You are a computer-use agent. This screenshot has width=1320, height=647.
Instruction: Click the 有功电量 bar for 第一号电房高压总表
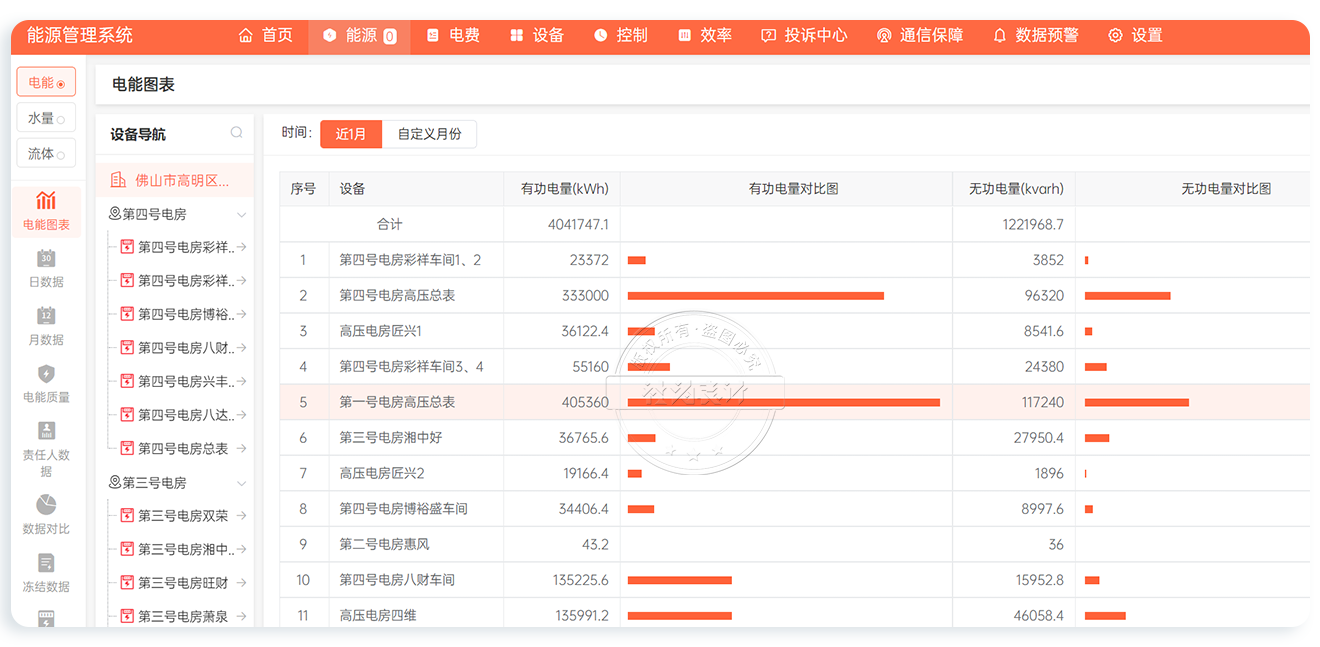click(x=784, y=402)
